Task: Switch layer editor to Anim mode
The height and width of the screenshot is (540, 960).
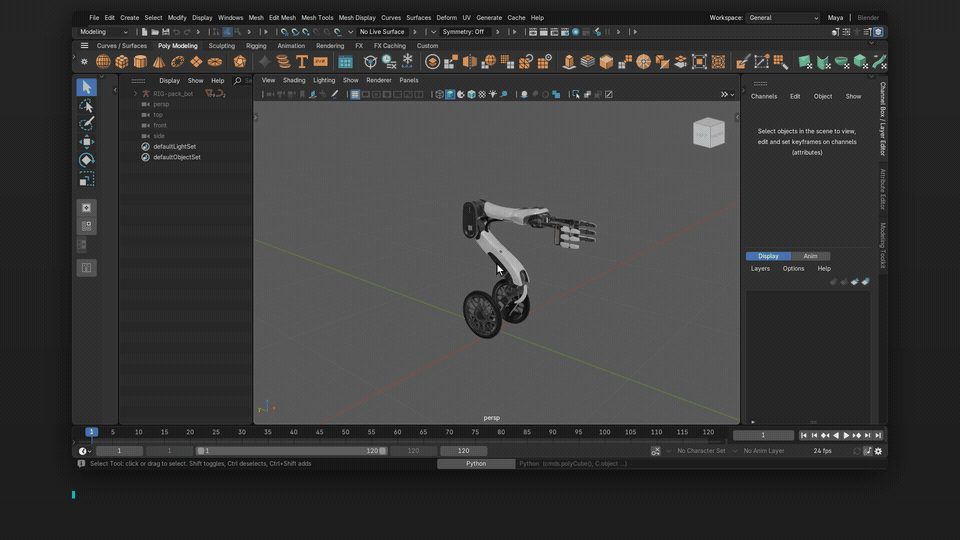Action: 810,256
